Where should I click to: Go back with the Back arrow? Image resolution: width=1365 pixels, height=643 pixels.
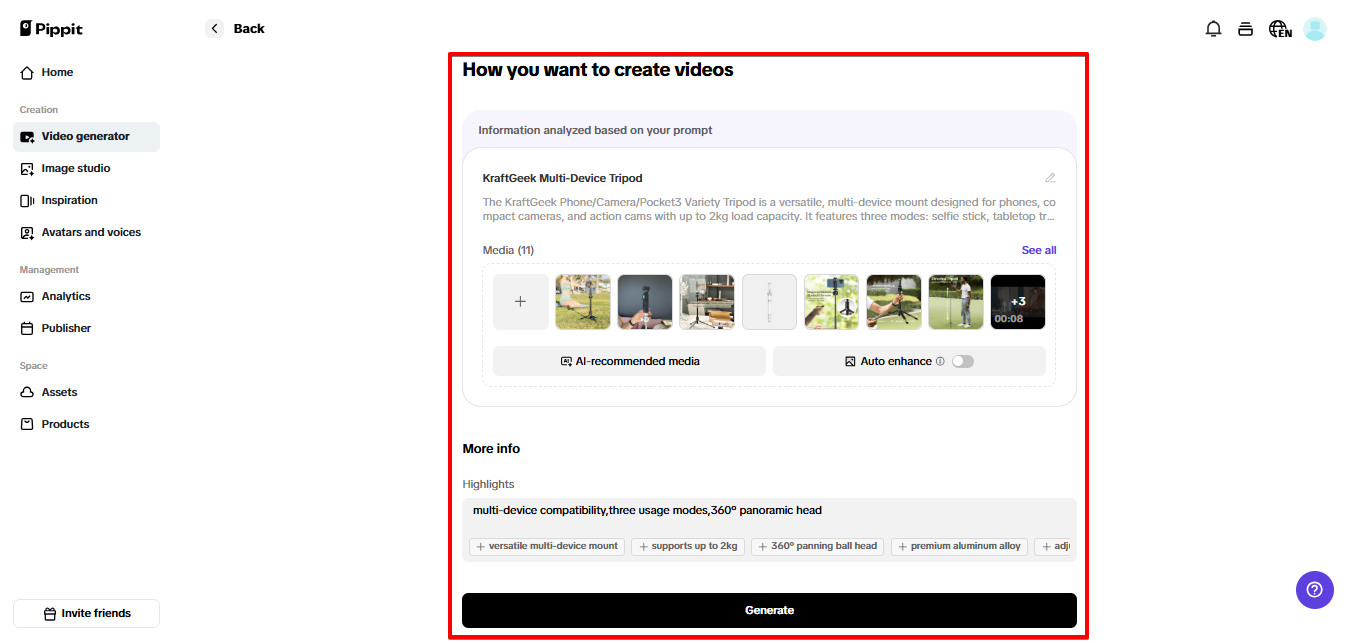point(215,29)
